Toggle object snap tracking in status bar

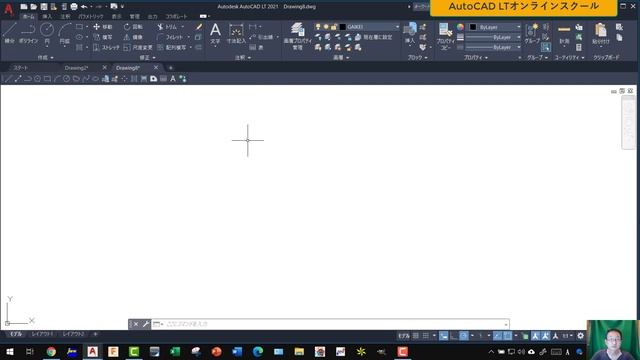pos(497,336)
